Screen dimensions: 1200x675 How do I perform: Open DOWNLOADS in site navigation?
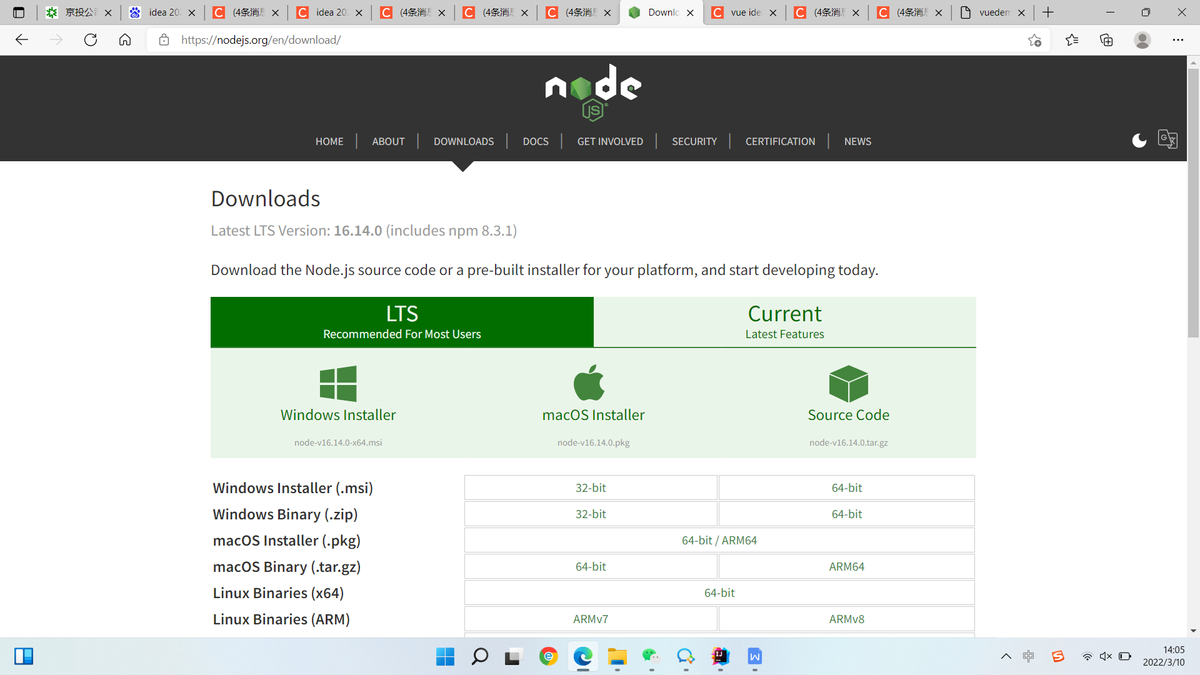point(463,141)
